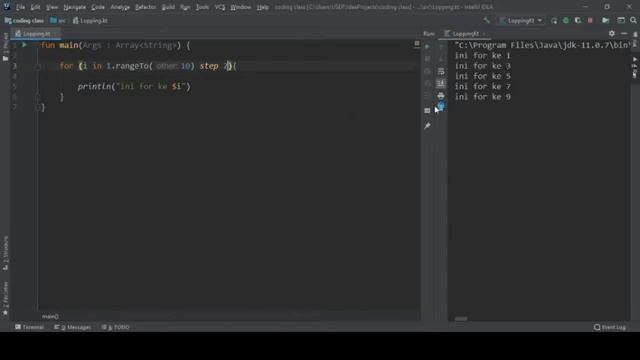
Task: Open Run panel settings gear
Action: (611, 33)
